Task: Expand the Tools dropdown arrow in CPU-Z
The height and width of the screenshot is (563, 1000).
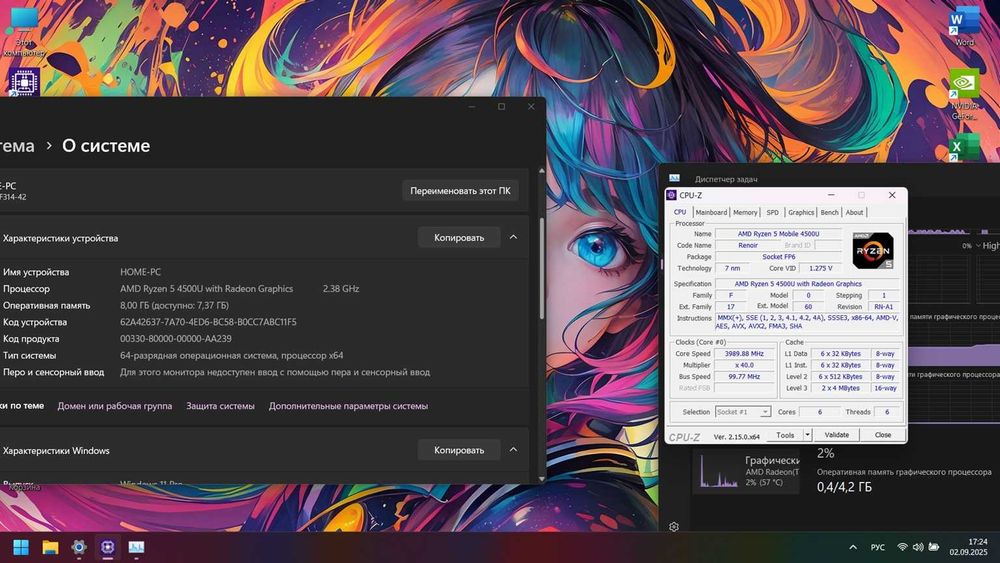Action: click(x=807, y=435)
